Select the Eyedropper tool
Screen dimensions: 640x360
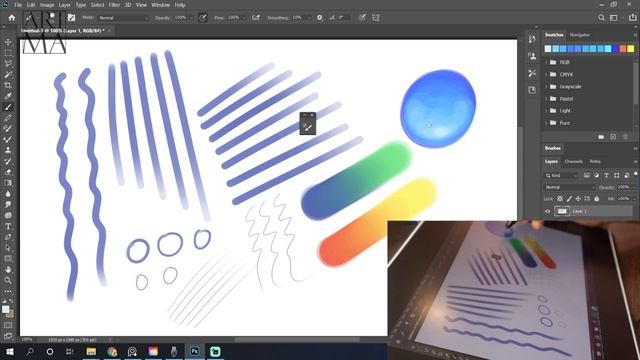pos(8,96)
